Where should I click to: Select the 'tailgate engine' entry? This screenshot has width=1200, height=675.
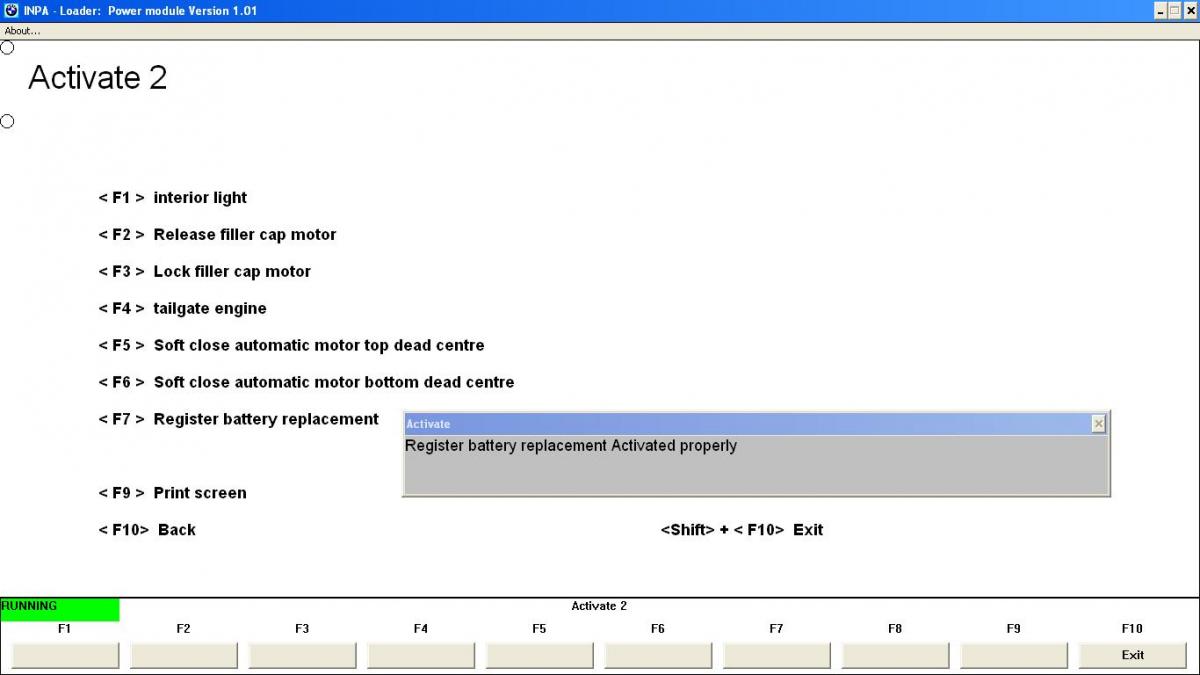183,309
